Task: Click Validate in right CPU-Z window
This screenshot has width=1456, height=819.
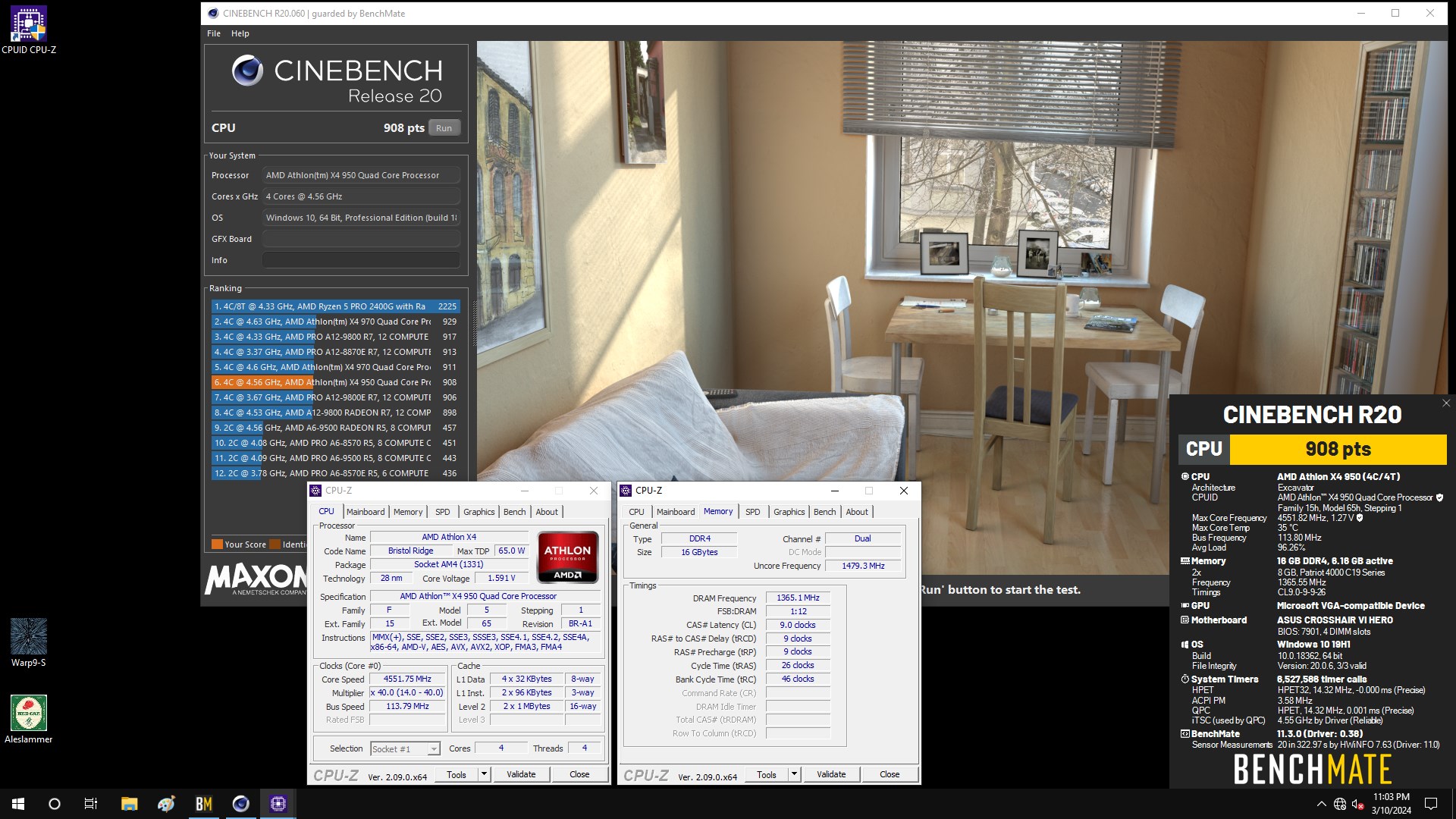Action: [x=831, y=774]
